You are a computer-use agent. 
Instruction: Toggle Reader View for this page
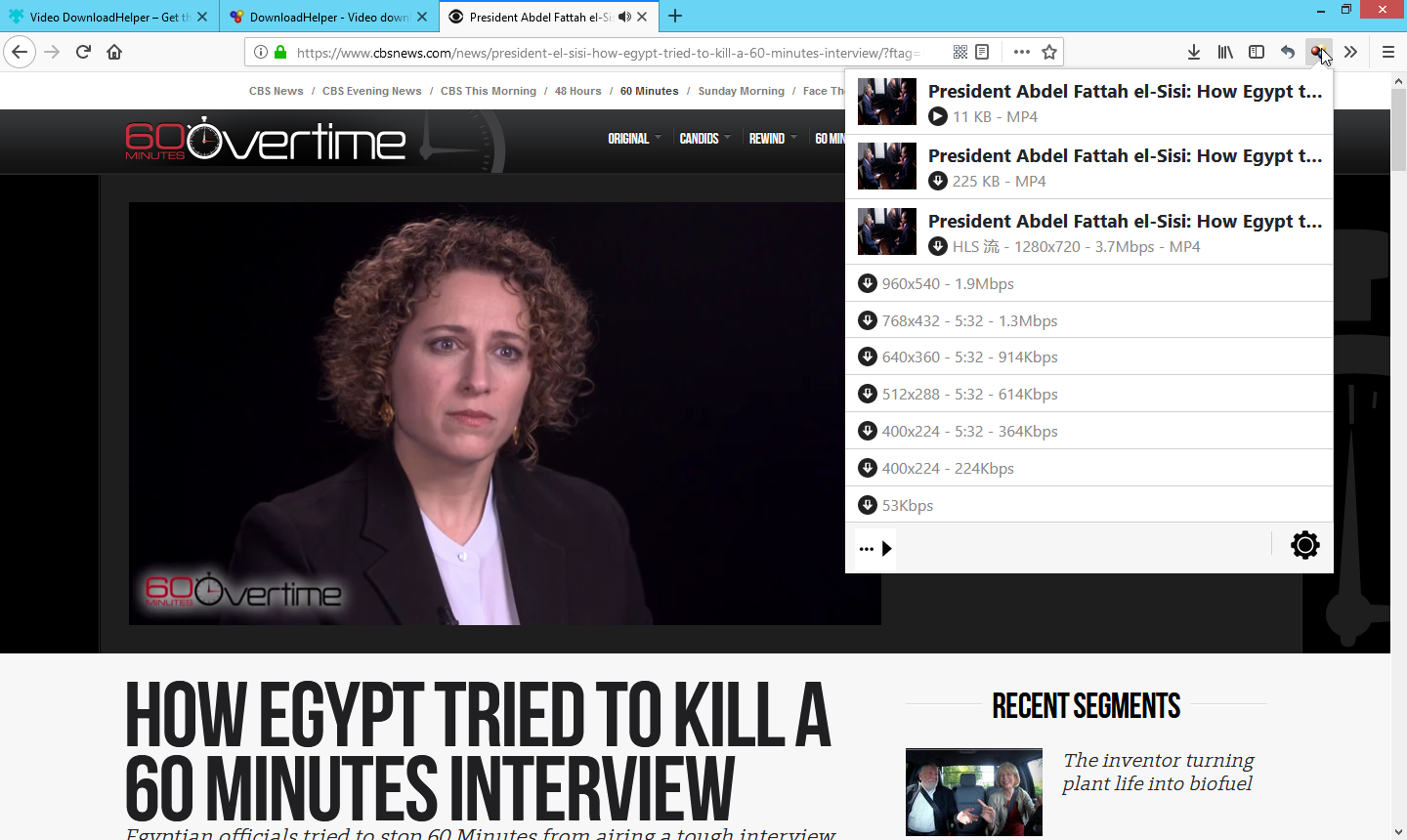point(982,52)
